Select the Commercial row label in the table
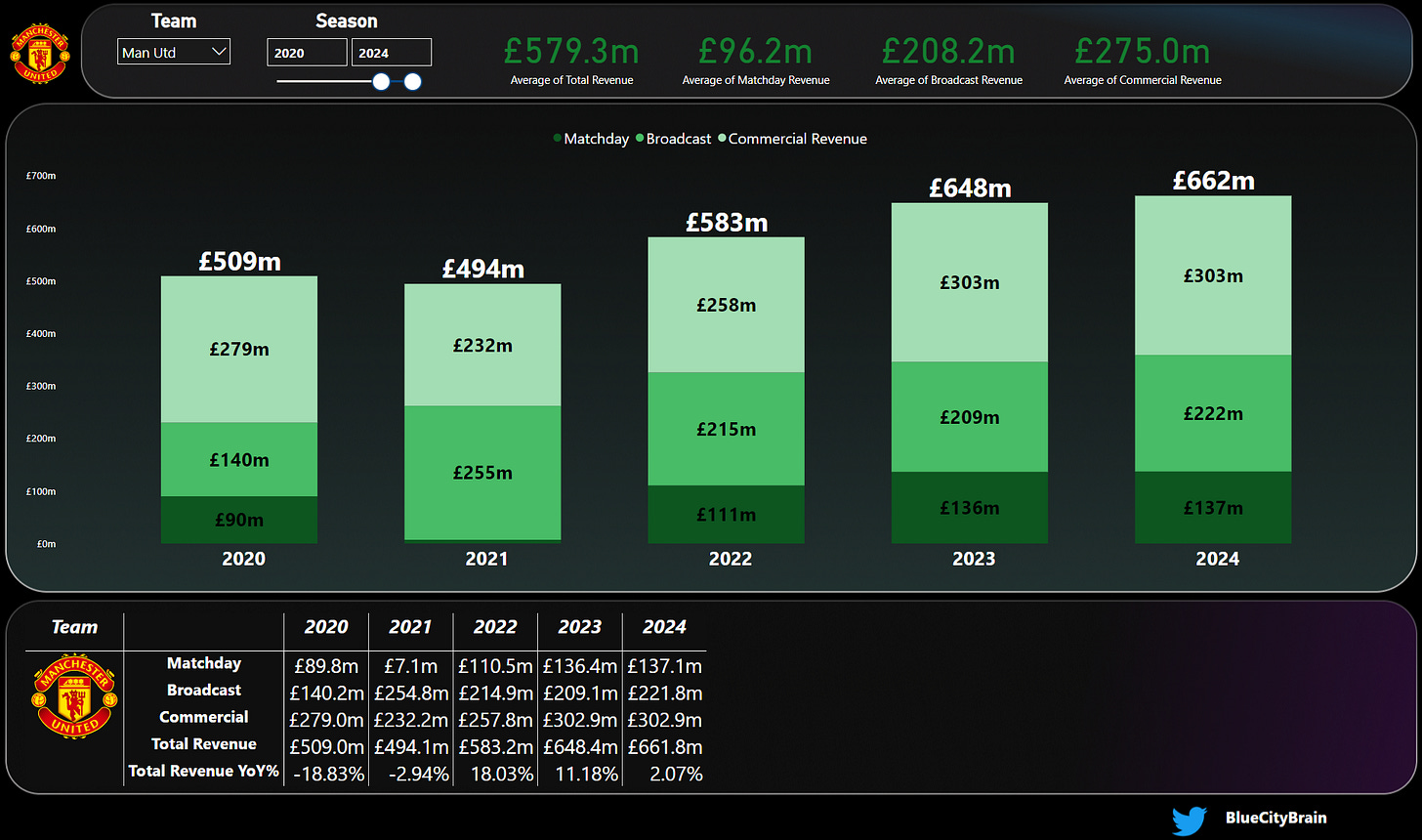The image size is (1422, 840). pos(203,717)
